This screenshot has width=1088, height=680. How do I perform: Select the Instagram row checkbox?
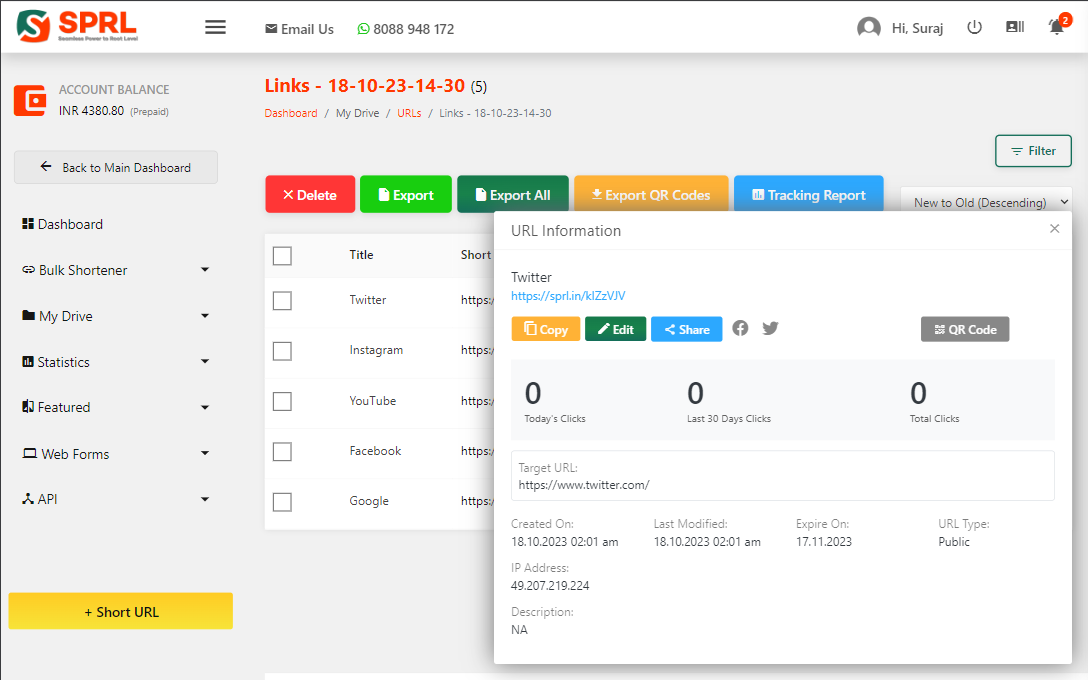[282, 351]
